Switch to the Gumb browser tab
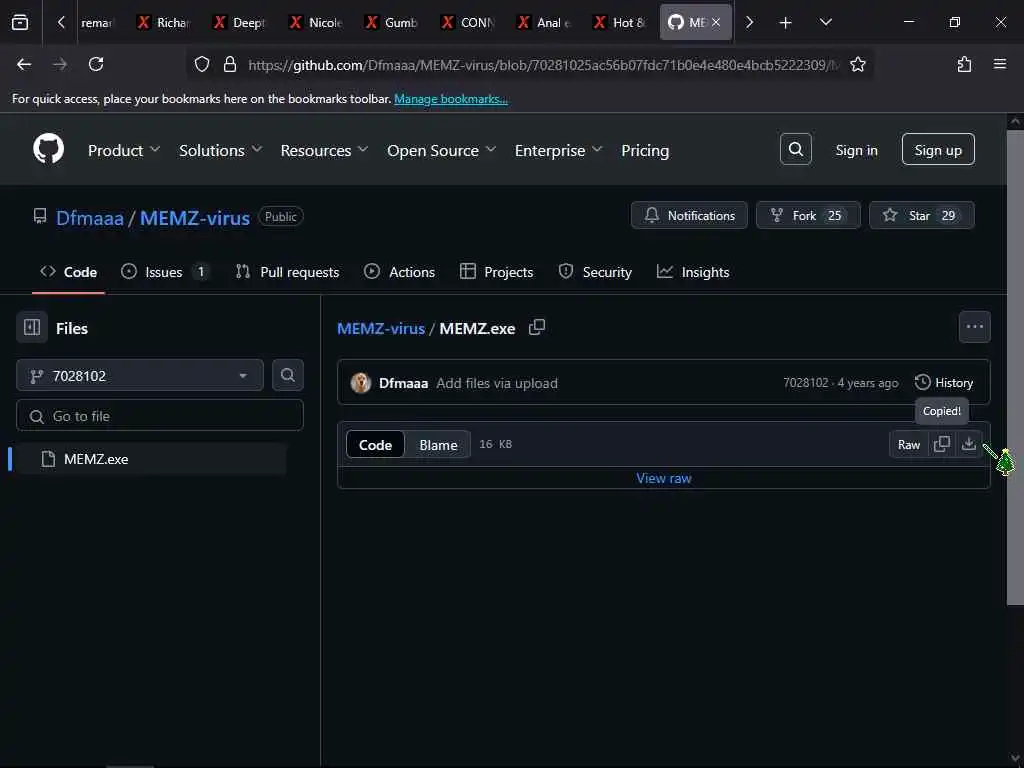Image resolution: width=1024 pixels, height=768 pixels. coord(392,23)
